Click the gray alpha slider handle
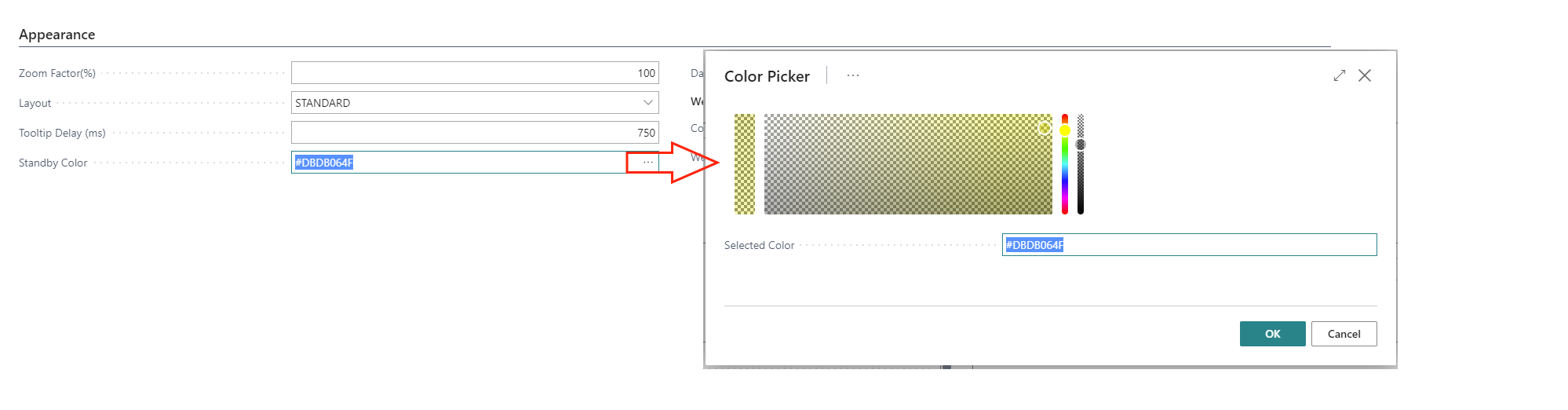The width and height of the screenshot is (1568, 410). [x=1081, y=145]
